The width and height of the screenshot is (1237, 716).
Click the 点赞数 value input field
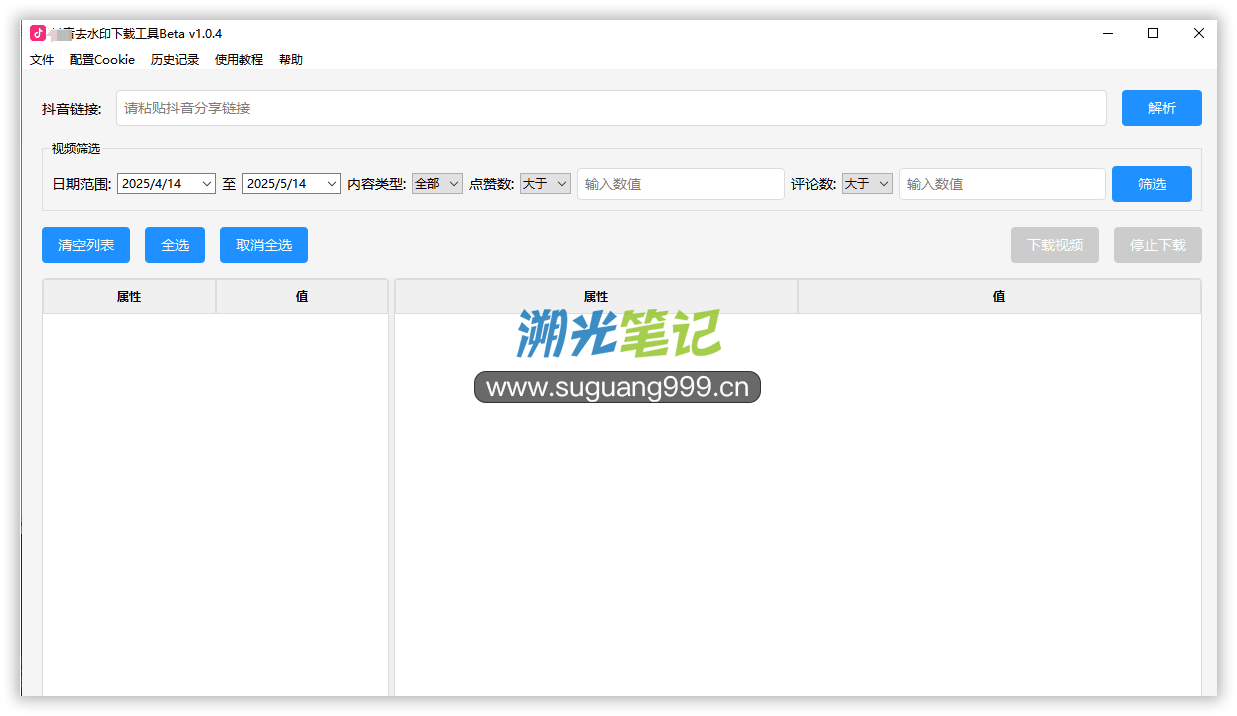click(x=681, y=184)
